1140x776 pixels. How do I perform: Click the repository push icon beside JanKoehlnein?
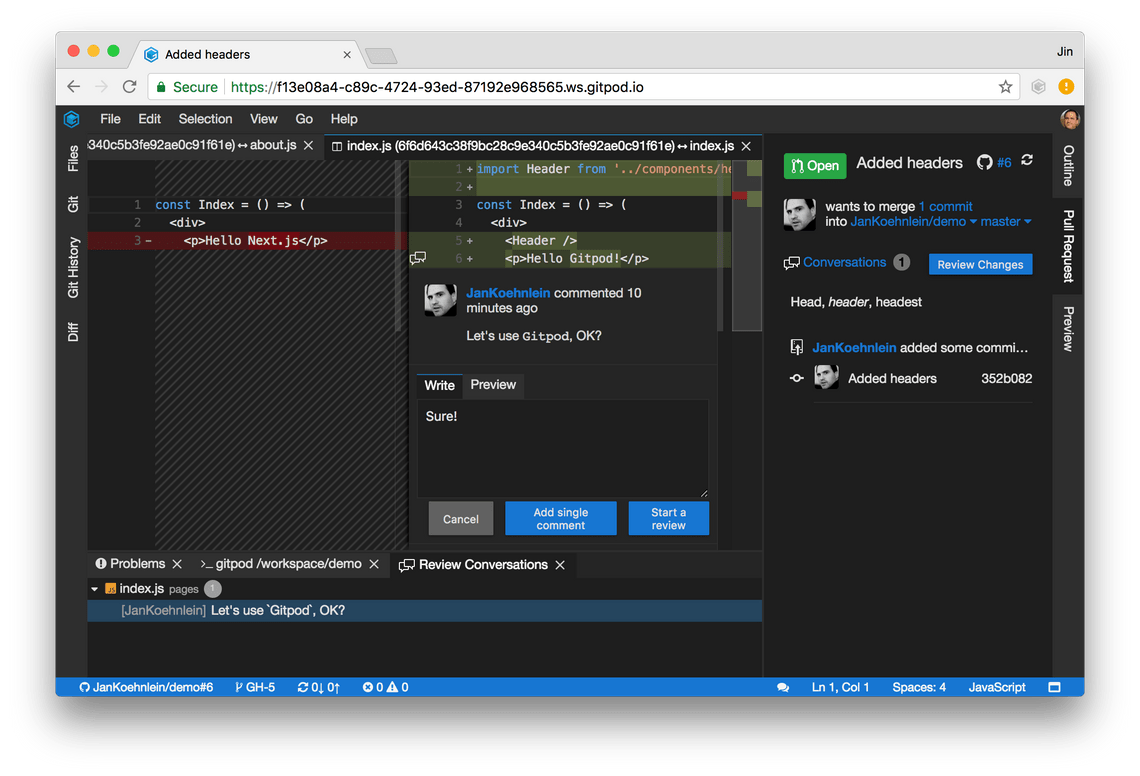797,348
